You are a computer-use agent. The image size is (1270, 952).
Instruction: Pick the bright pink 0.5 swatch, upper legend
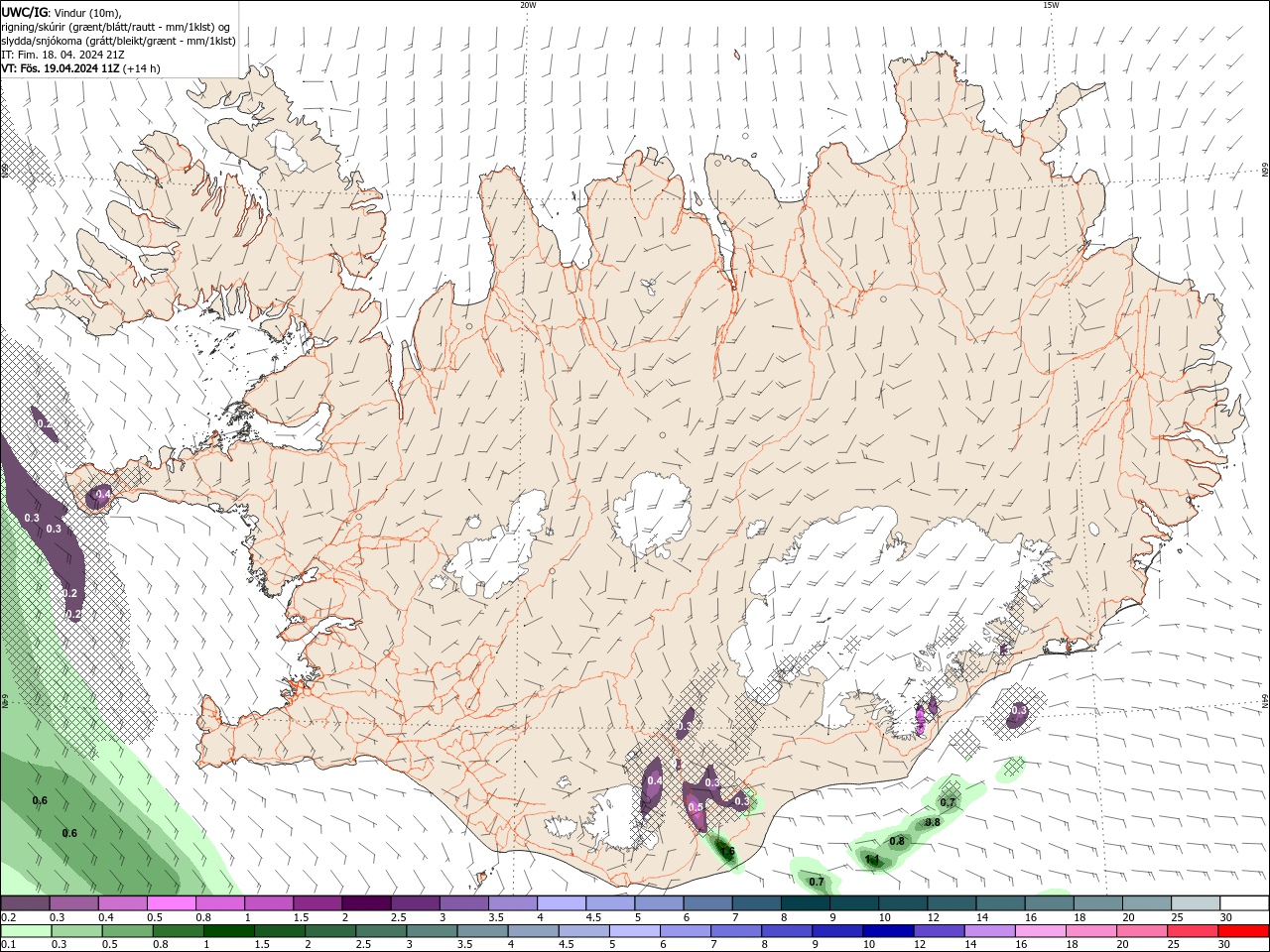tap(172, 903)
